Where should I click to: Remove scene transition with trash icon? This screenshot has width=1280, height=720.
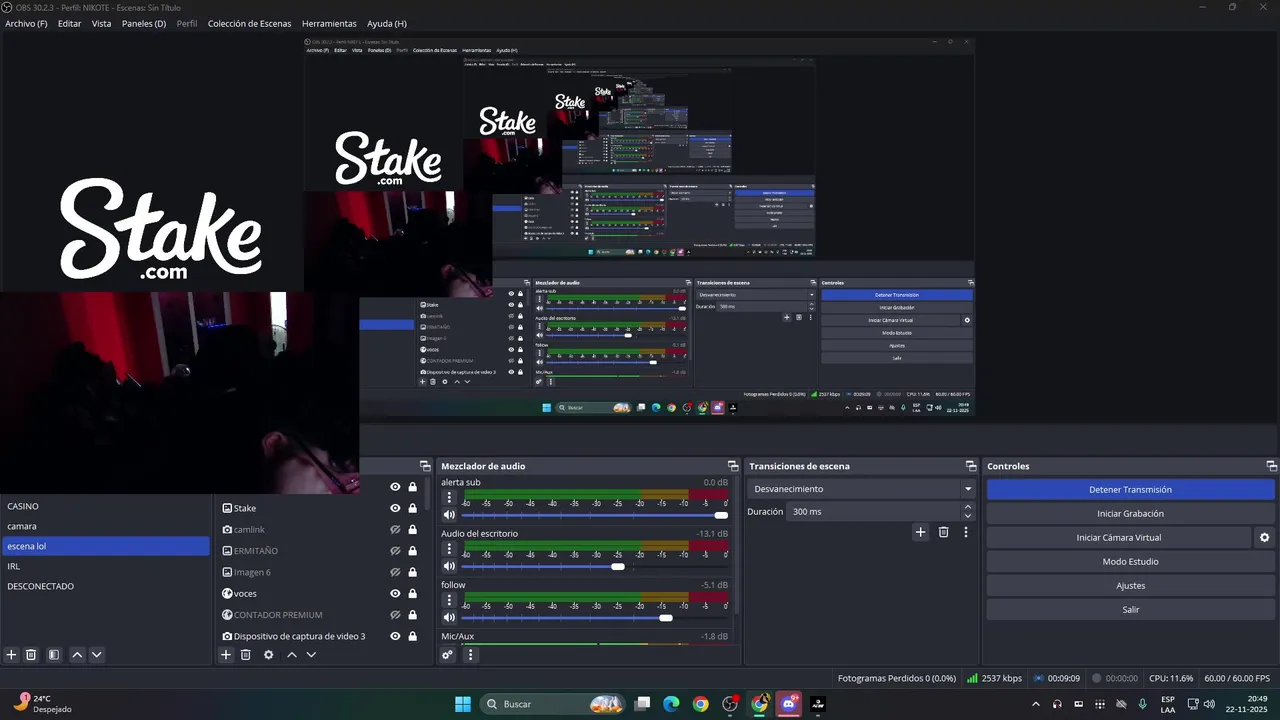tap(943, 532)
